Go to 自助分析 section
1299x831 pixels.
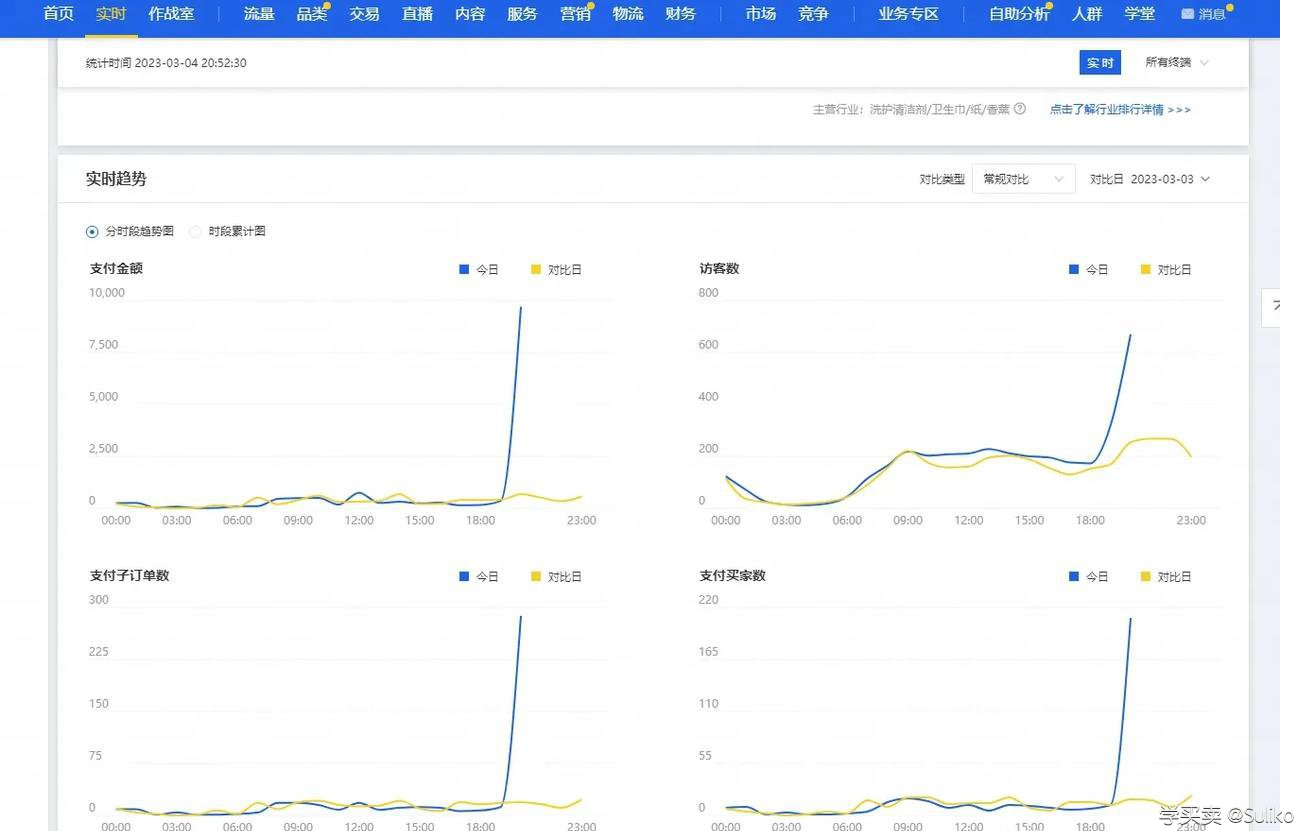point(1019,14)
